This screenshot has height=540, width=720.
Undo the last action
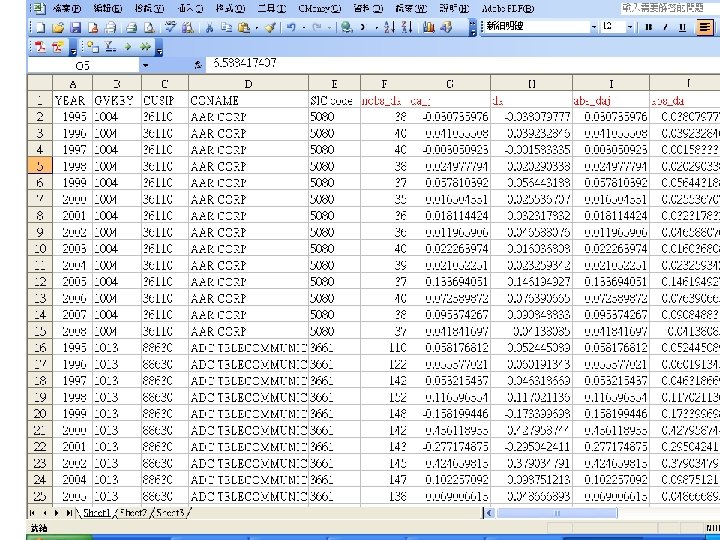point(291,28)
